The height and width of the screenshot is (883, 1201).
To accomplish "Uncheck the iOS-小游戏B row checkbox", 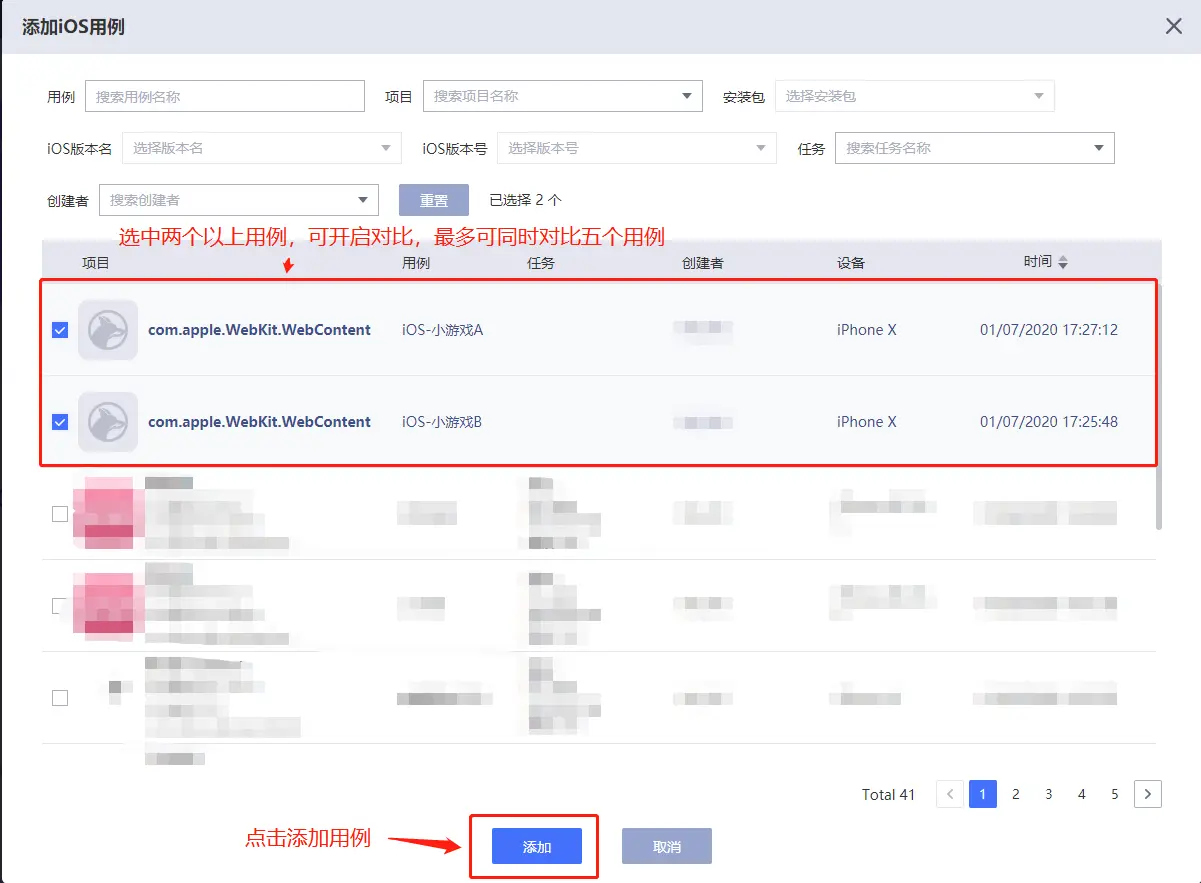I will pyautogui.click(x=60, y=422).
